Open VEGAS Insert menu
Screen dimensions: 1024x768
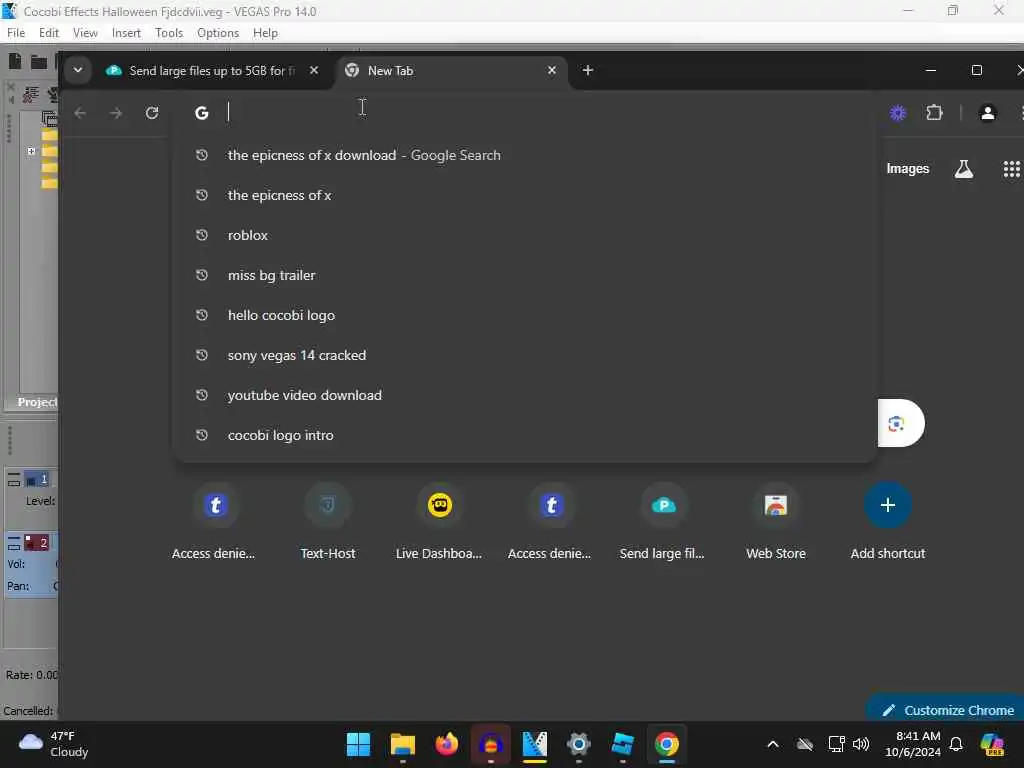pyautogui.click(x=126, y=33)
